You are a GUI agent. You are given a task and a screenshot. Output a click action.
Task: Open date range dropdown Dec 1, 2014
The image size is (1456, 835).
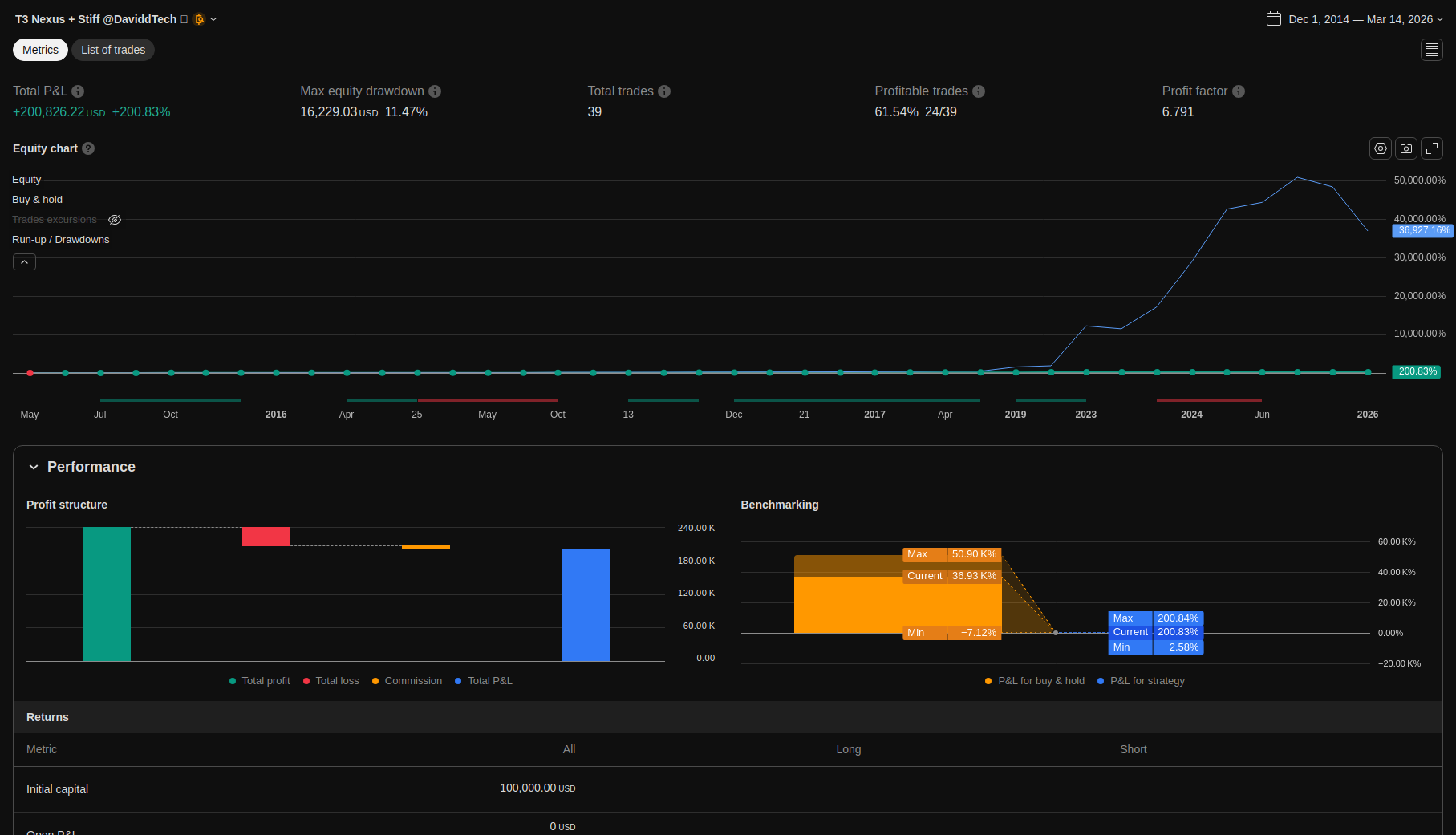click(x=1354, y=19)
